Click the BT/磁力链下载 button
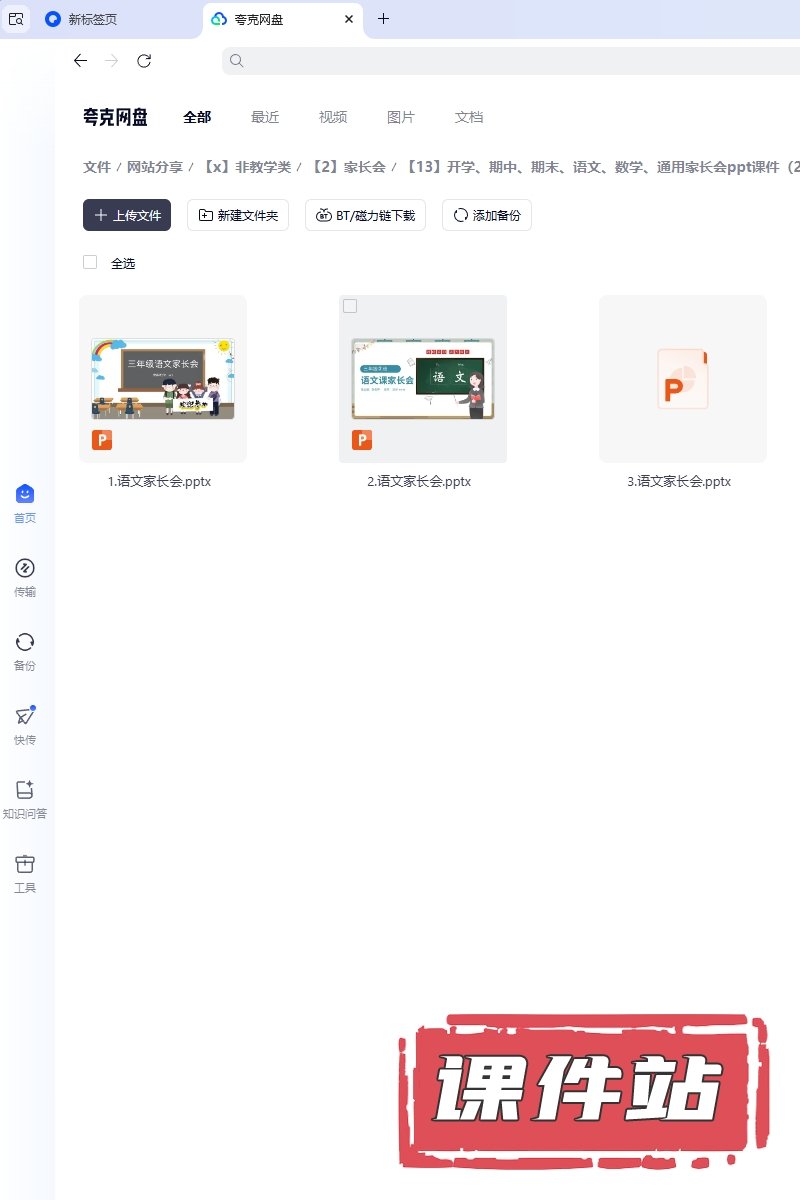The image size is (800, 1200). coord(366,215)
